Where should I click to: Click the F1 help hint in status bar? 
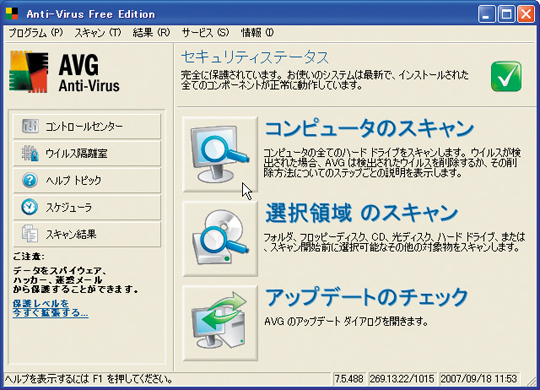coord(89,379)
